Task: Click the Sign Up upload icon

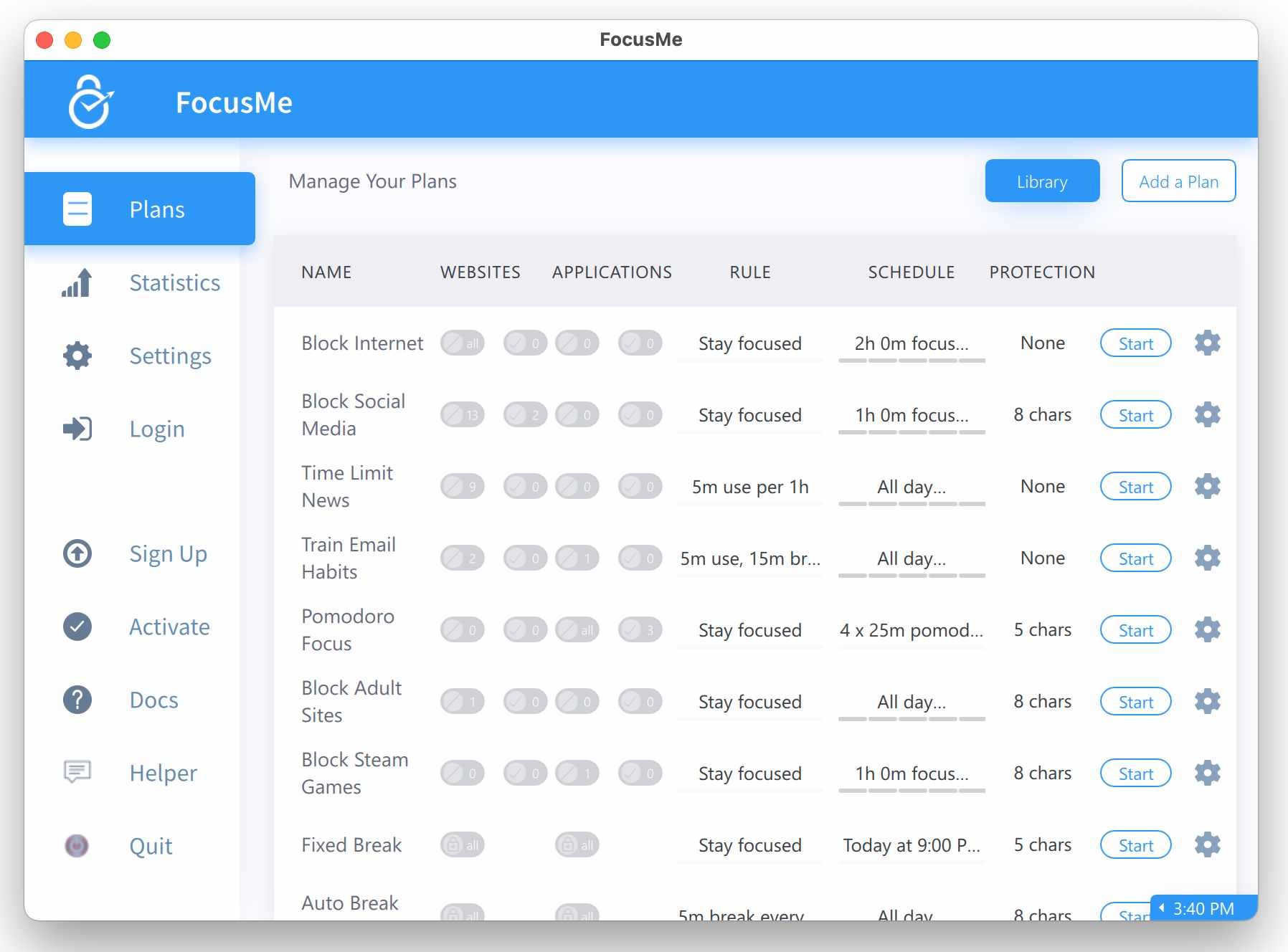Action: [x=77, y=553]
